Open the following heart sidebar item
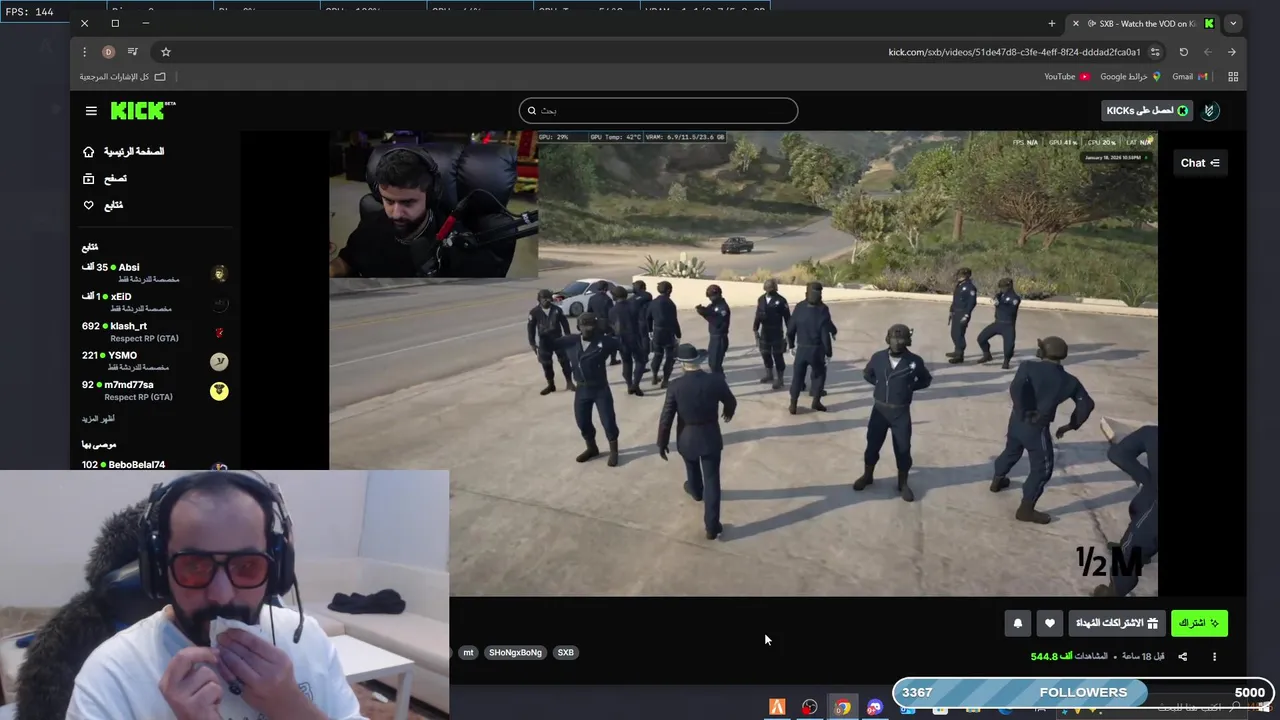The height and width of the screenshot is (720, 1280). (x=103, y=205)
